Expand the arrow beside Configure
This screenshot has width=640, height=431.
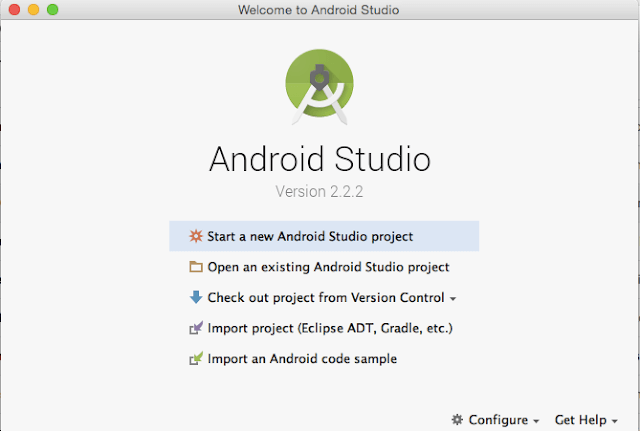click(x=536, y=421)
